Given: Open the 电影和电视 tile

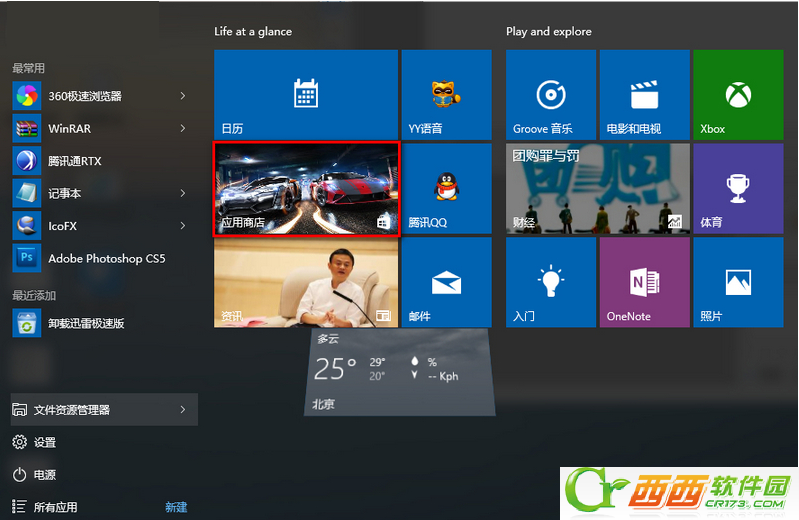Looking at the screenshot, I should 645,94.
